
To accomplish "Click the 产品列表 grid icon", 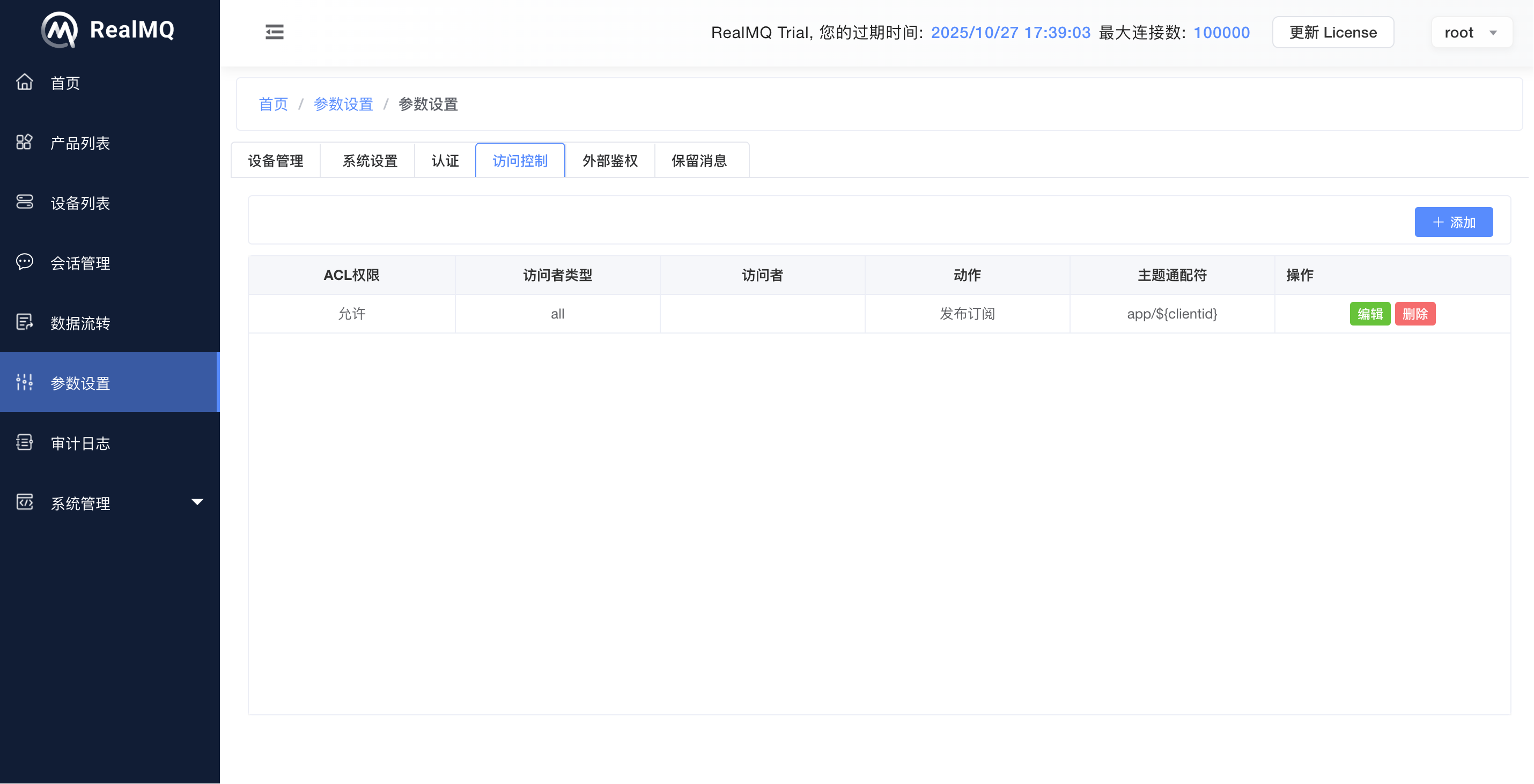I will coord(25,142).
